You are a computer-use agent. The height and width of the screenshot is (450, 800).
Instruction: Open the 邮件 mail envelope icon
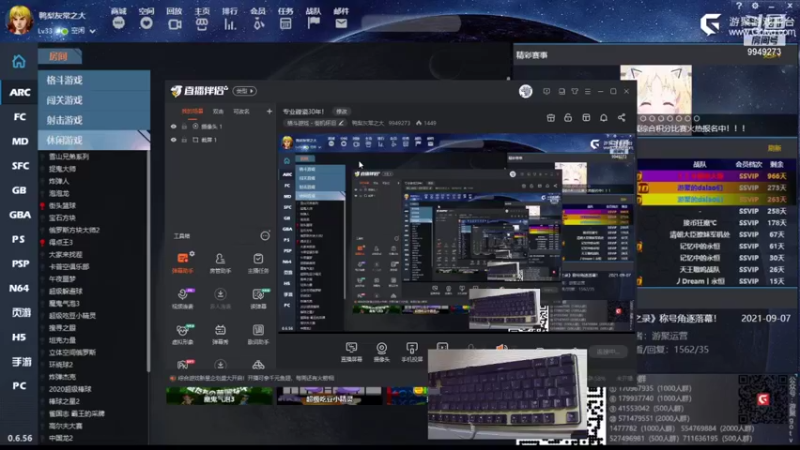341,23
